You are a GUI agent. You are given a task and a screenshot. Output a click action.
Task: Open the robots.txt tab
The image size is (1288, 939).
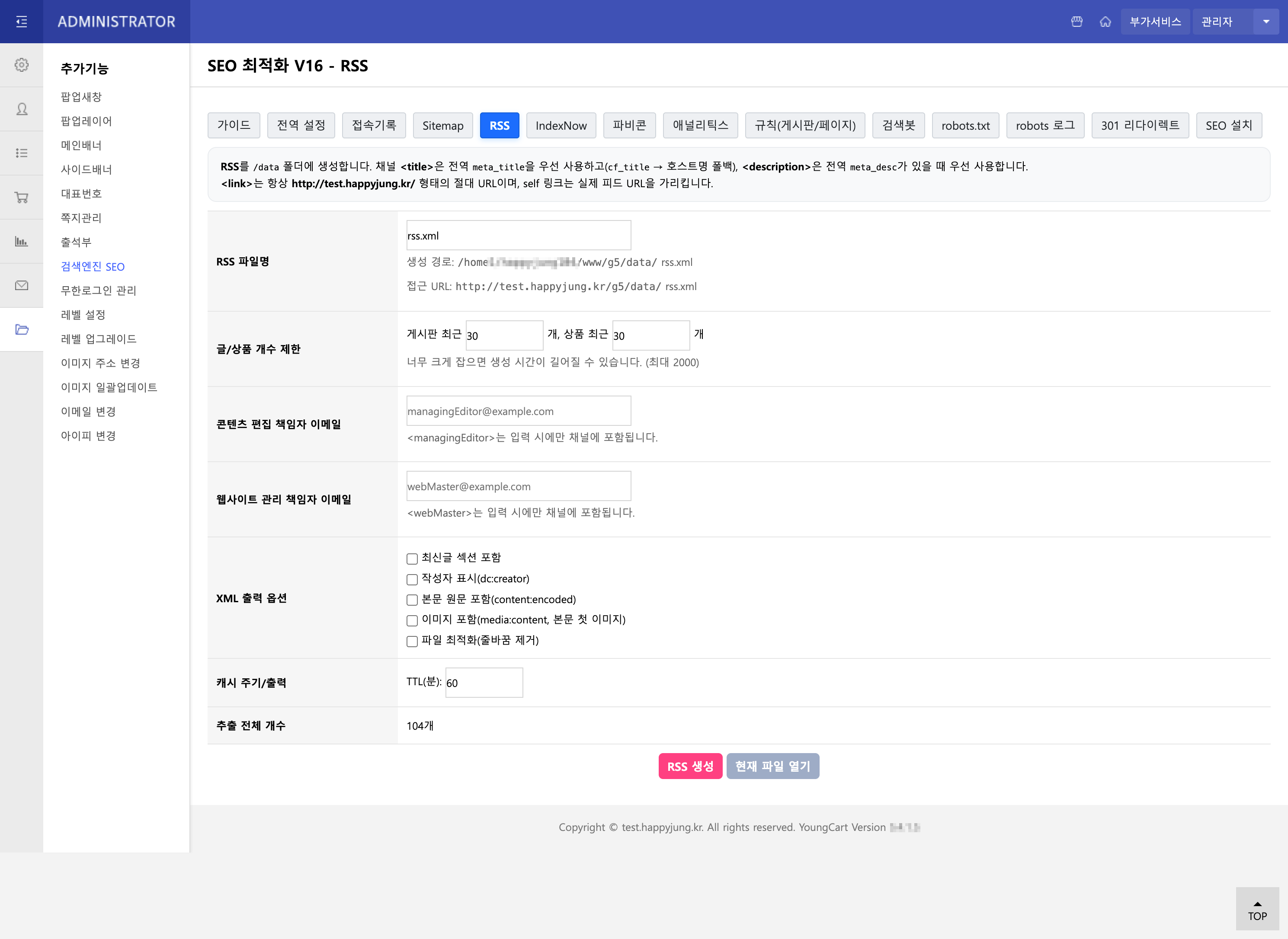tap(965, 126)
